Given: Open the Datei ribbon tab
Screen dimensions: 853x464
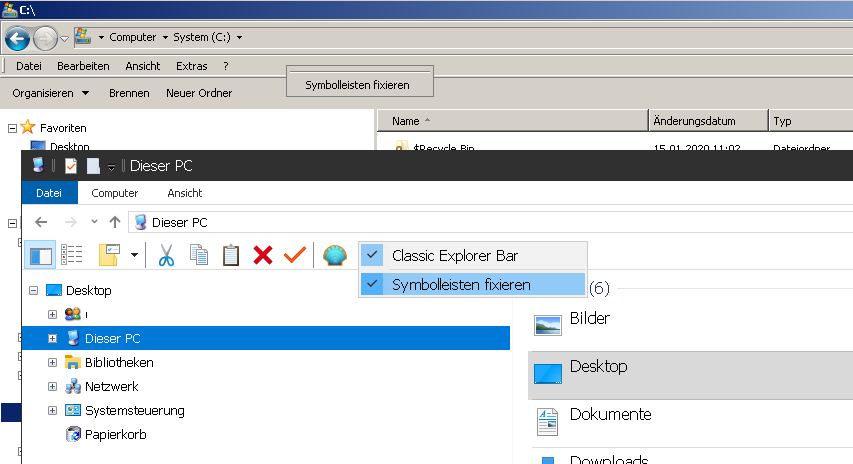Looking at the screenshot, I should click(49, 193).
